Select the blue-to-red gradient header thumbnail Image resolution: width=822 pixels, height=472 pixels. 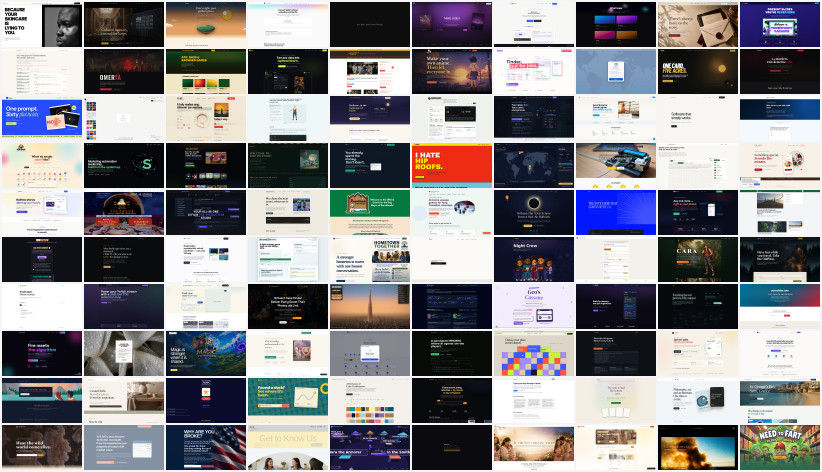coord(780,306)
